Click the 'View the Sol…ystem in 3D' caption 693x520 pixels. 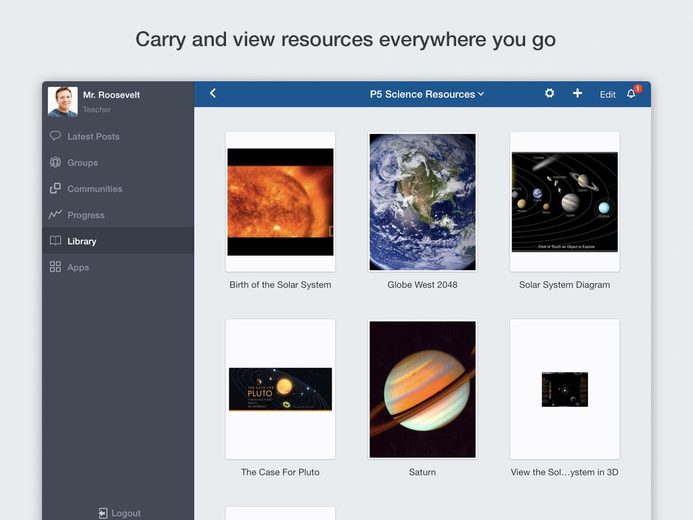click(564, 472)
